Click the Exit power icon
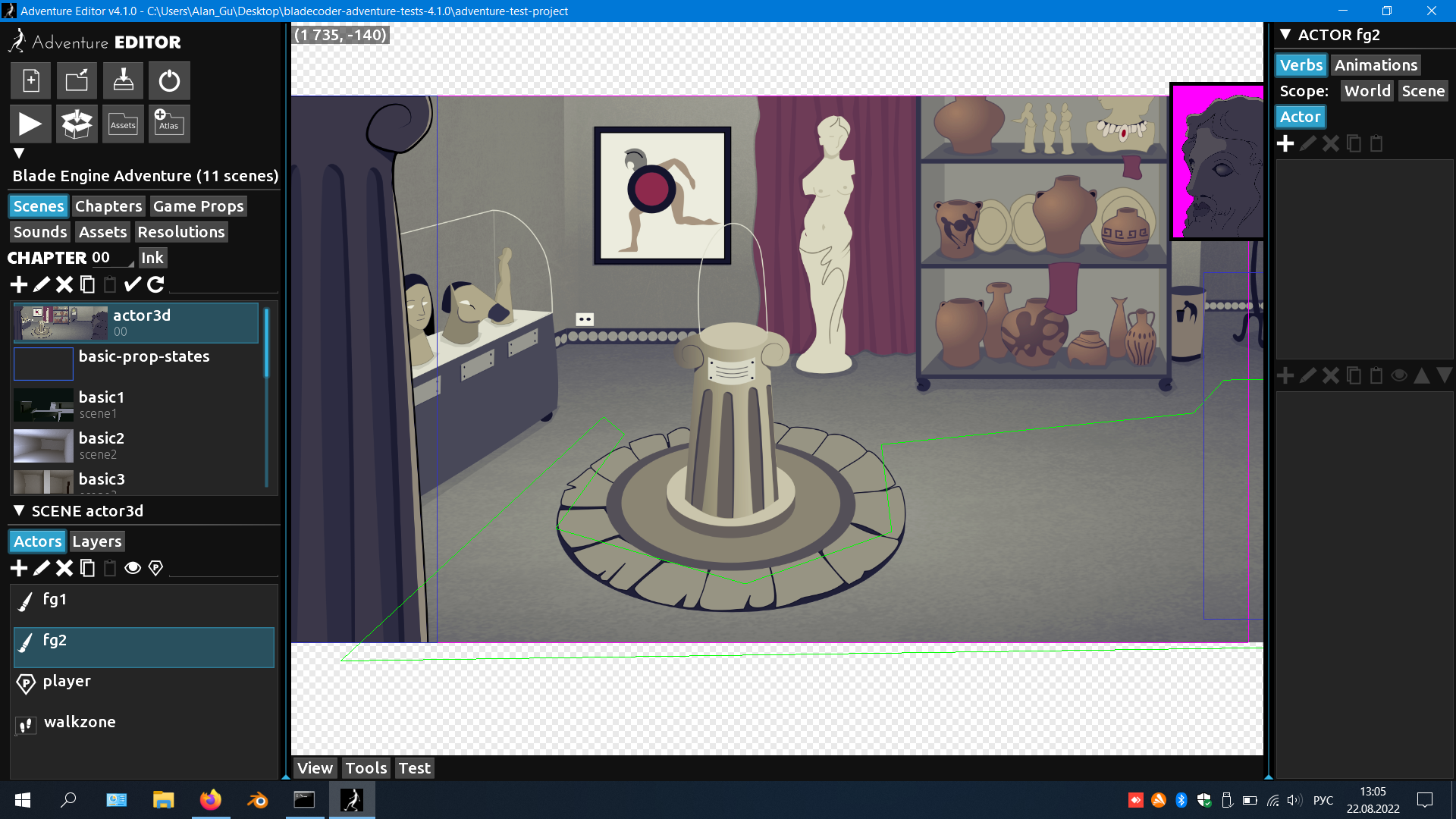The image size is (1456, 819). (169, 80)
